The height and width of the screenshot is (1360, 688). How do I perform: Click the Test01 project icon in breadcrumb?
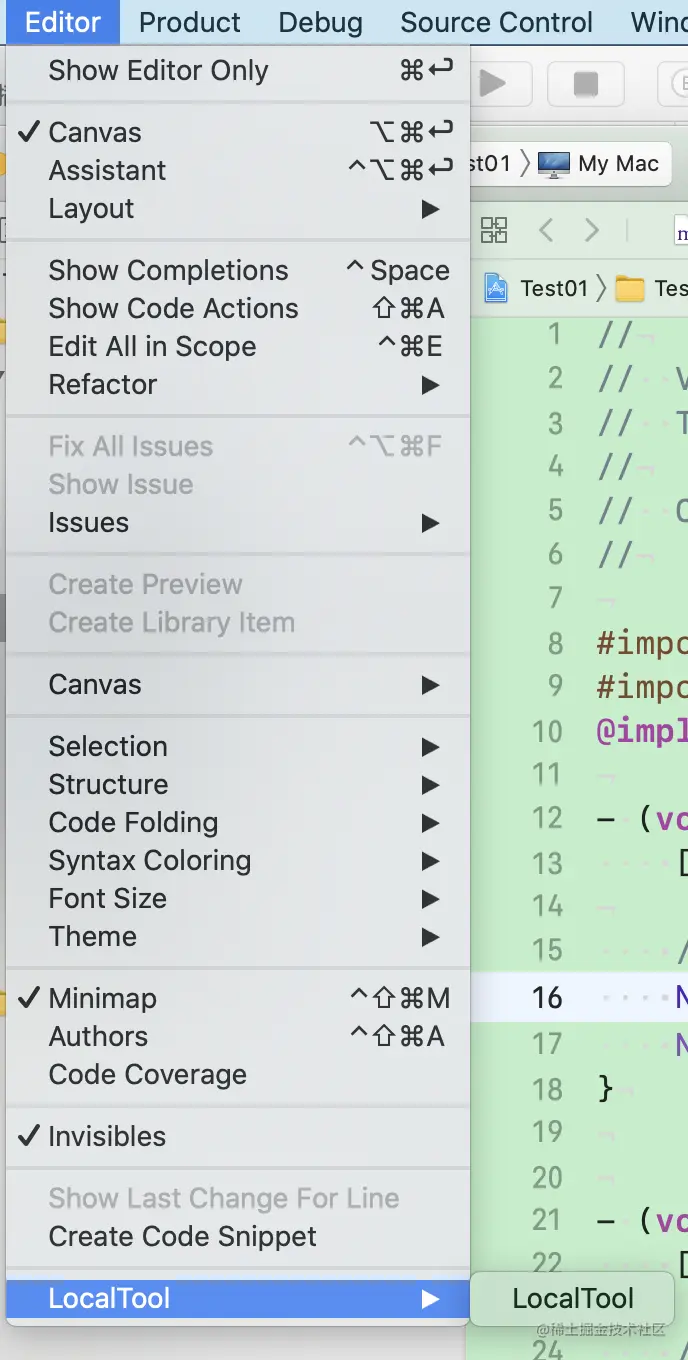coord(496,289)
